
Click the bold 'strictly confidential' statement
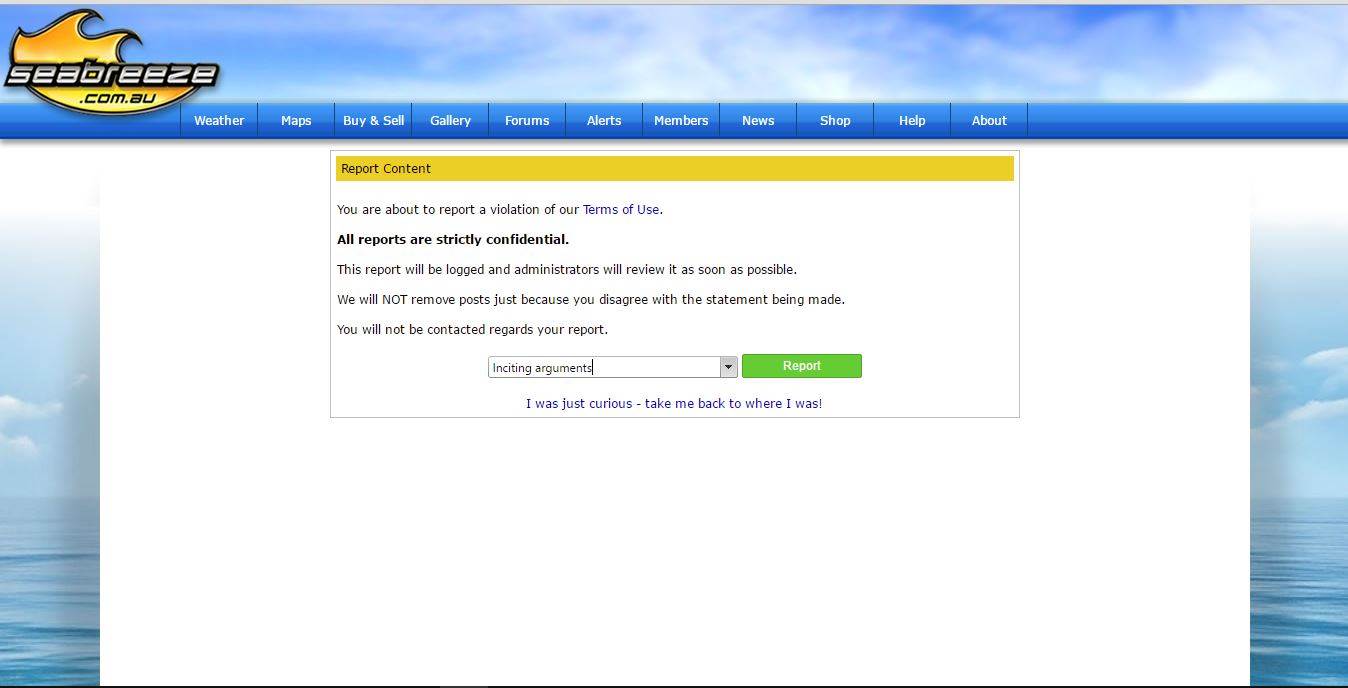[x=453, y=240]
